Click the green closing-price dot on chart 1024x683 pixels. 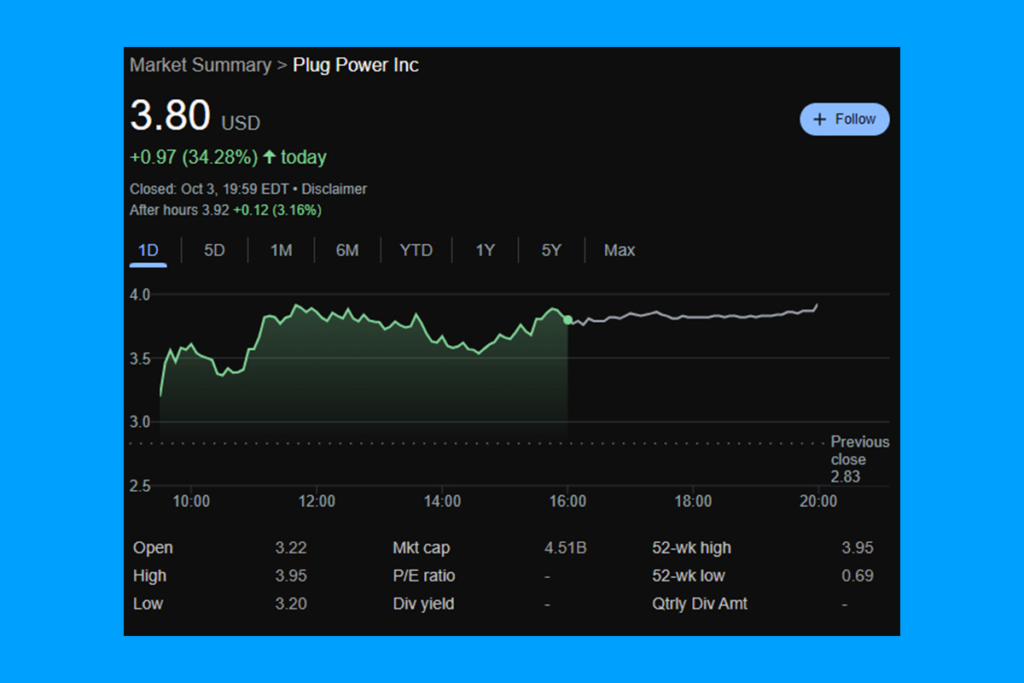pos(568,320)
